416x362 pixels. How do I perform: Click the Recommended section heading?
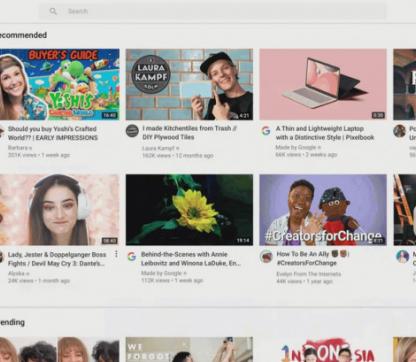[23, 35]
